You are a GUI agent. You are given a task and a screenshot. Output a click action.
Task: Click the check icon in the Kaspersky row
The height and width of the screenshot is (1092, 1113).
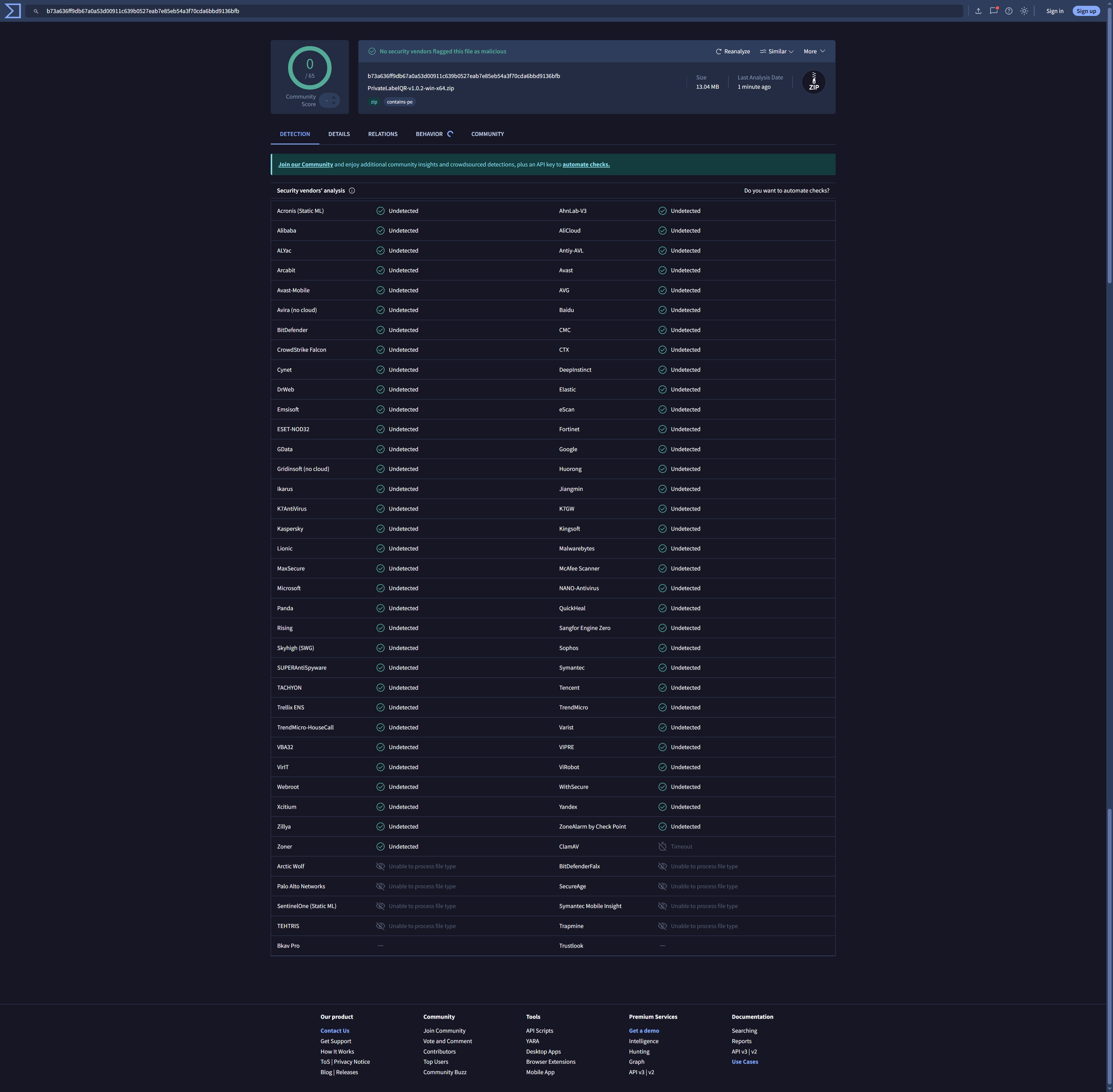click(x=380, y=529)
